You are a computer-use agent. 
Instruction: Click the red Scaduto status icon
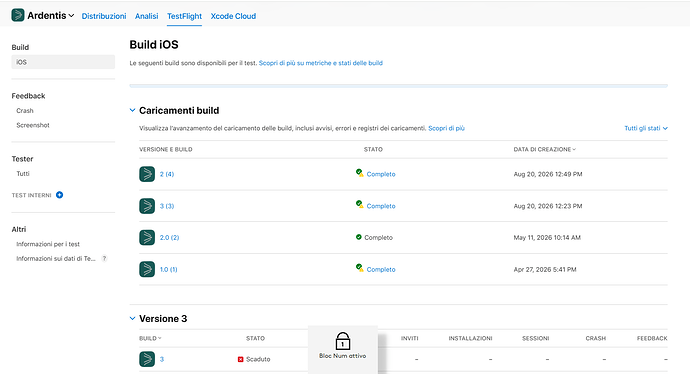(241, 359)
